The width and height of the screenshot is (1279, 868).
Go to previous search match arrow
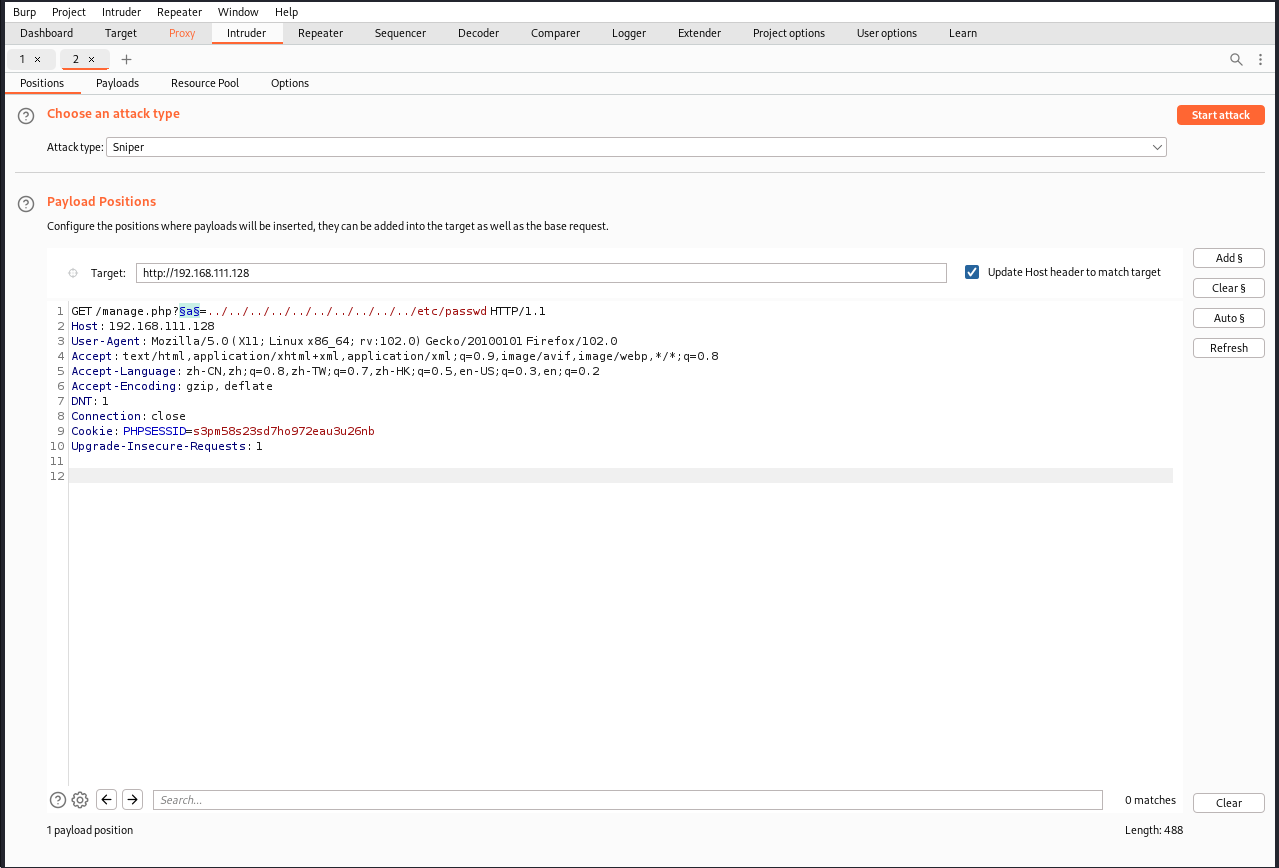[106, 800]
